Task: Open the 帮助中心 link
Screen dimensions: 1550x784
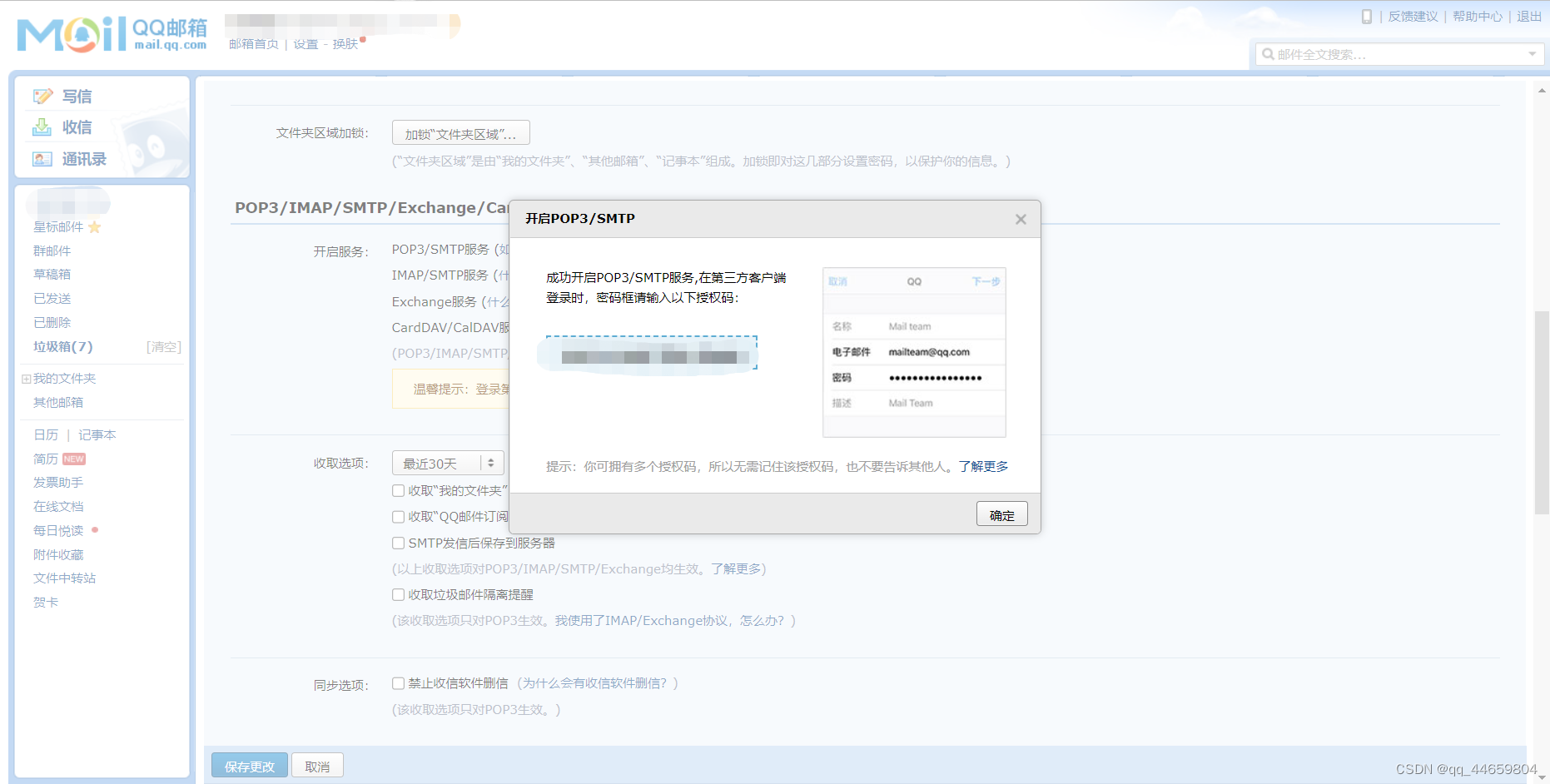Action: click(1478, 17)
